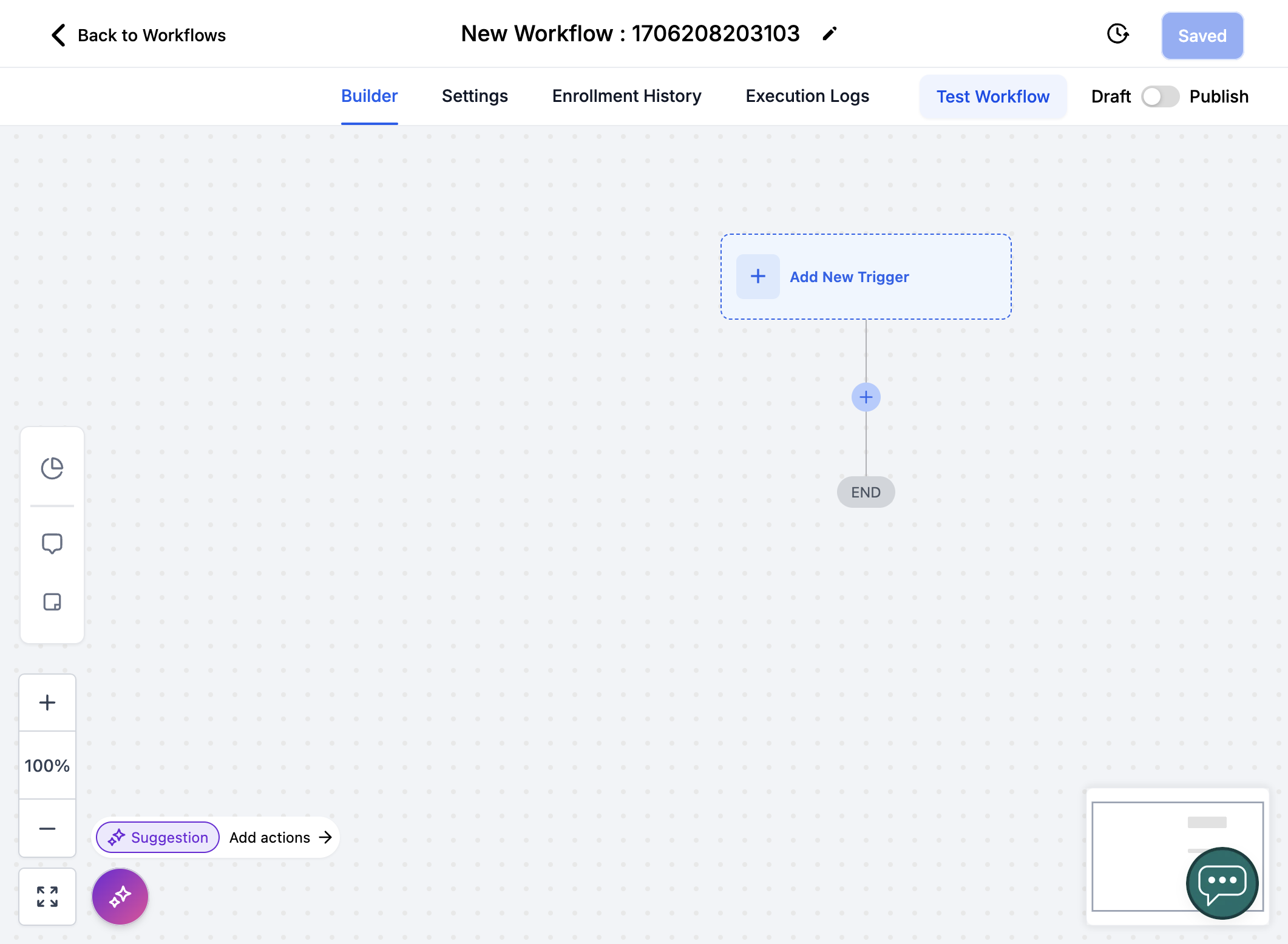Click the minimap overview thumbnail
The width and height of the screenshot is (1288, 944).
pyautogui.click(x=1178, y=856)
